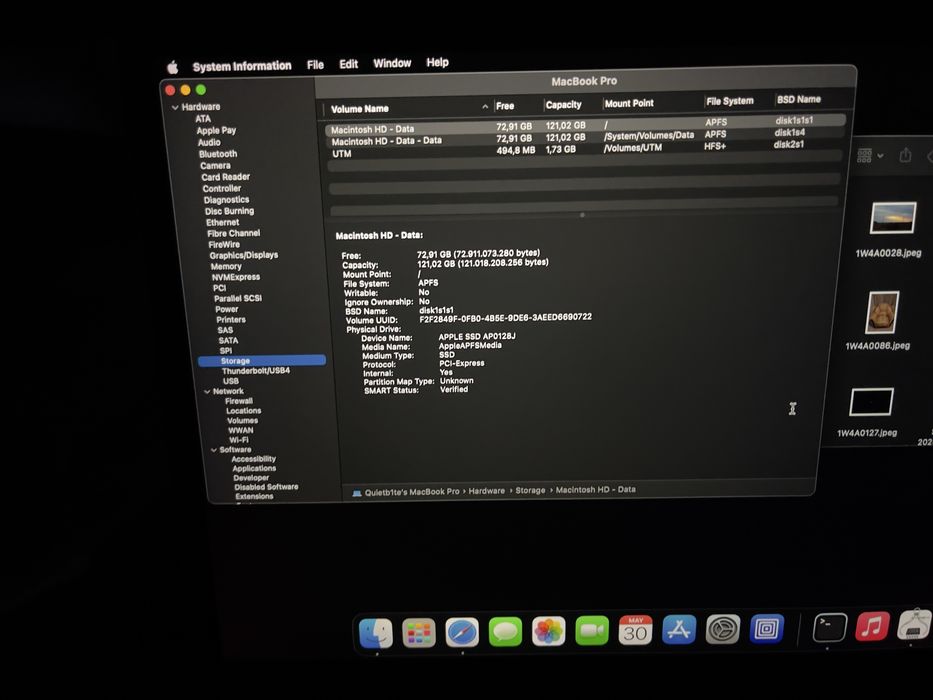Select Macintosh HD - Data - Data row
933x700 pixels.
(x=586, y=138)
